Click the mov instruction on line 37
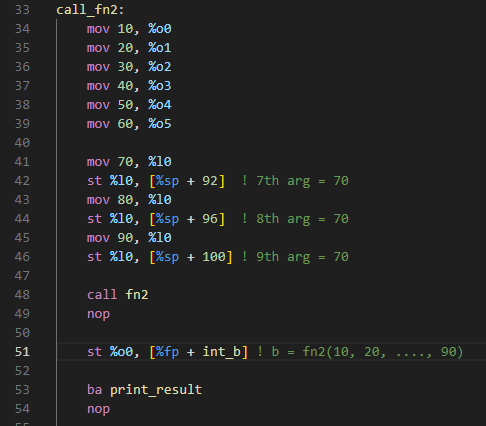 98,86
